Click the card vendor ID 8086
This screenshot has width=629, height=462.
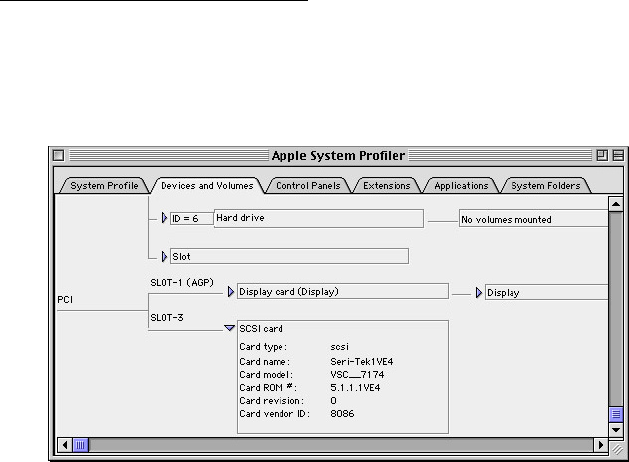pyautogui.click(x=342, y=413)
